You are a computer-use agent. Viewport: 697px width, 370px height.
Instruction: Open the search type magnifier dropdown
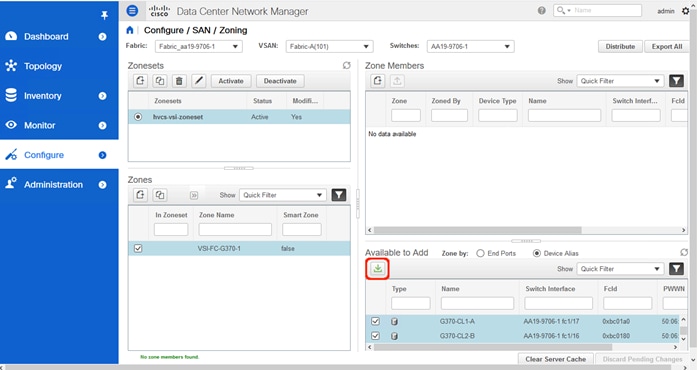(x=563, y=10)
